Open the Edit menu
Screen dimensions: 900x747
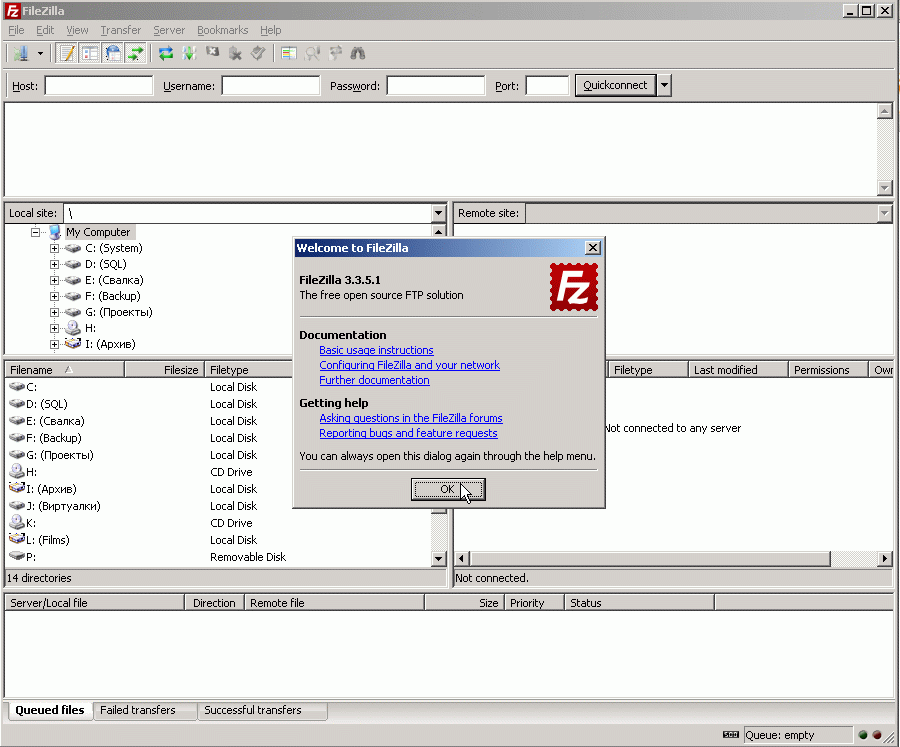(x=45, y=30)
